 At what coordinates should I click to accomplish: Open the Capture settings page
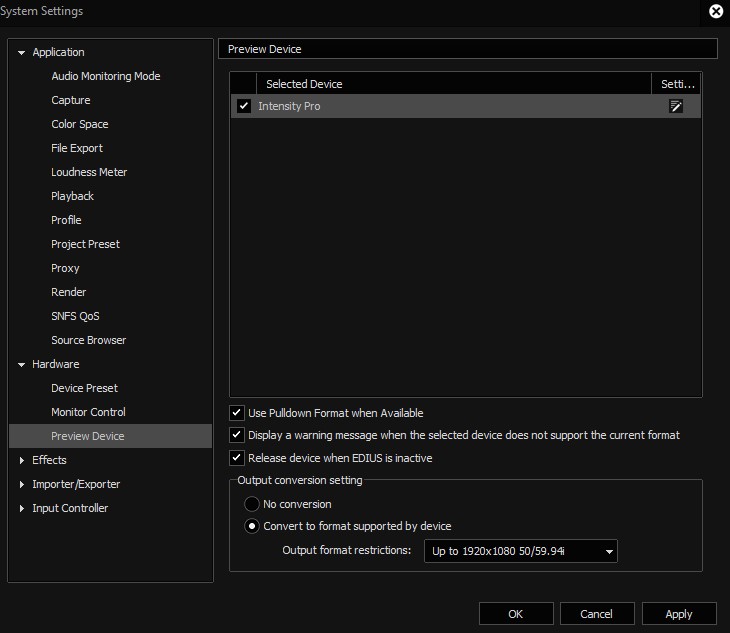coord(71,100)
